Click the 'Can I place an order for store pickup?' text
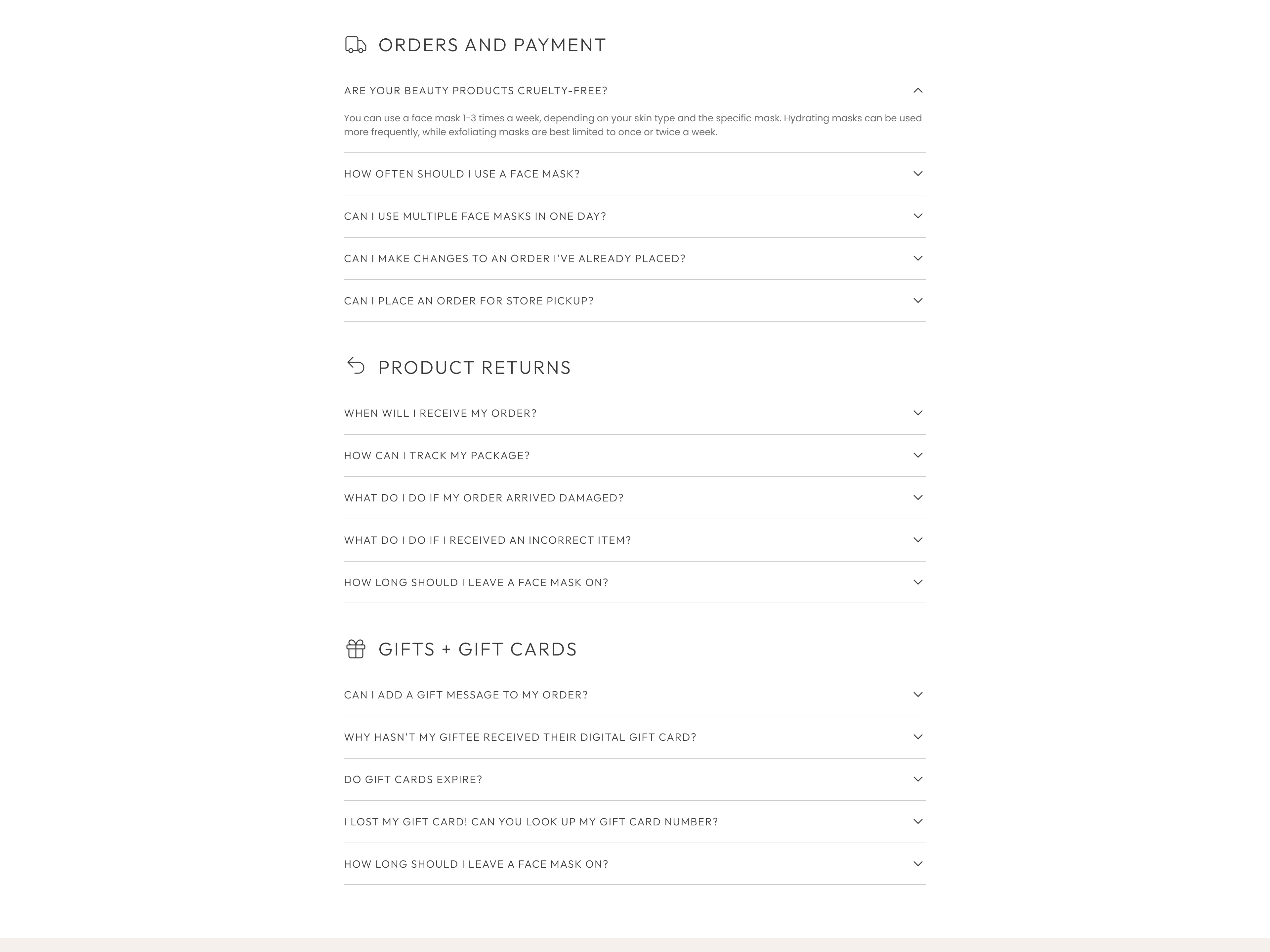This screenshot has width=1270, height=952. (469, 301)
